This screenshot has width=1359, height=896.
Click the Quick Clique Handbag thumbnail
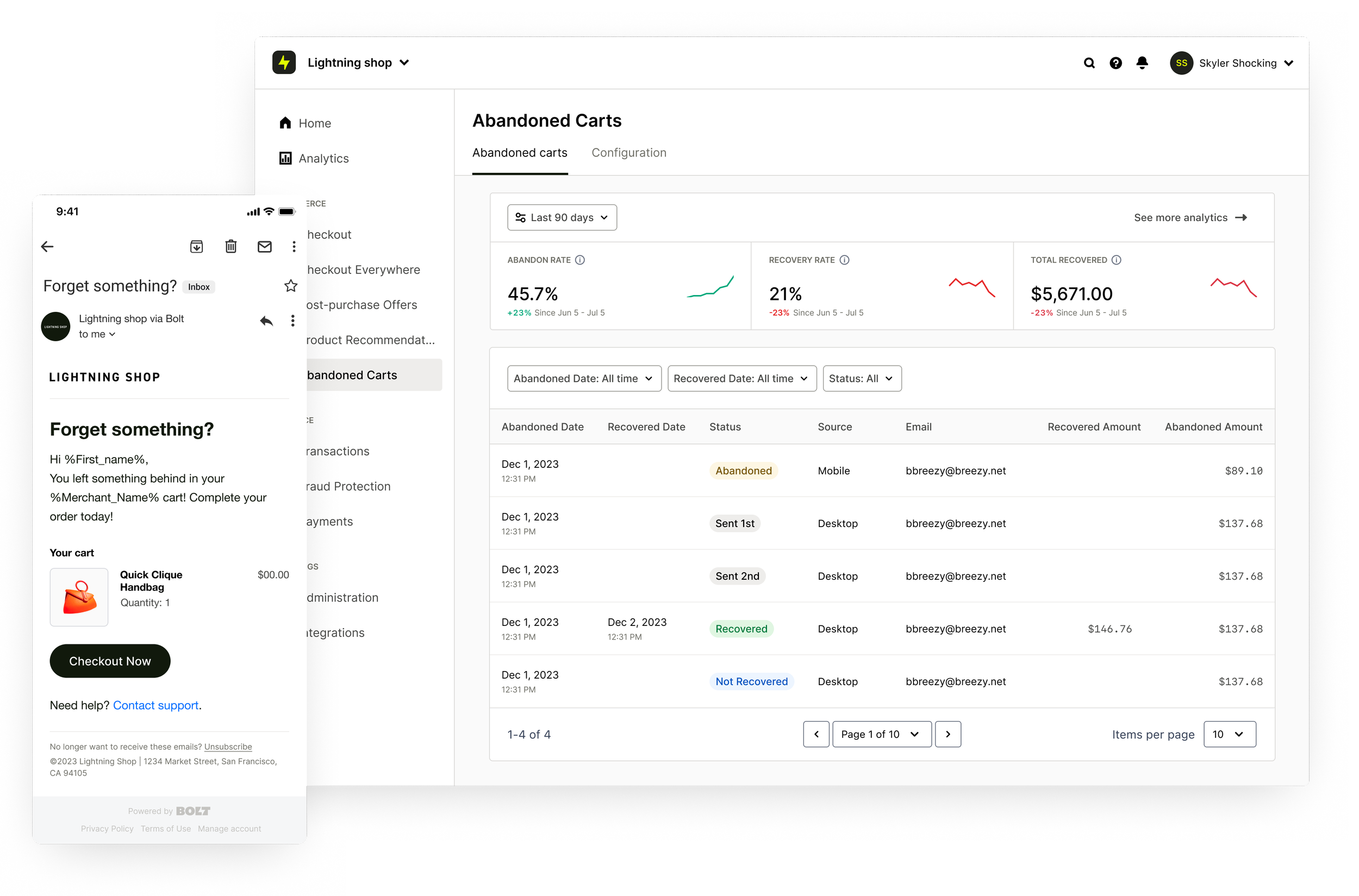(79, 597)
